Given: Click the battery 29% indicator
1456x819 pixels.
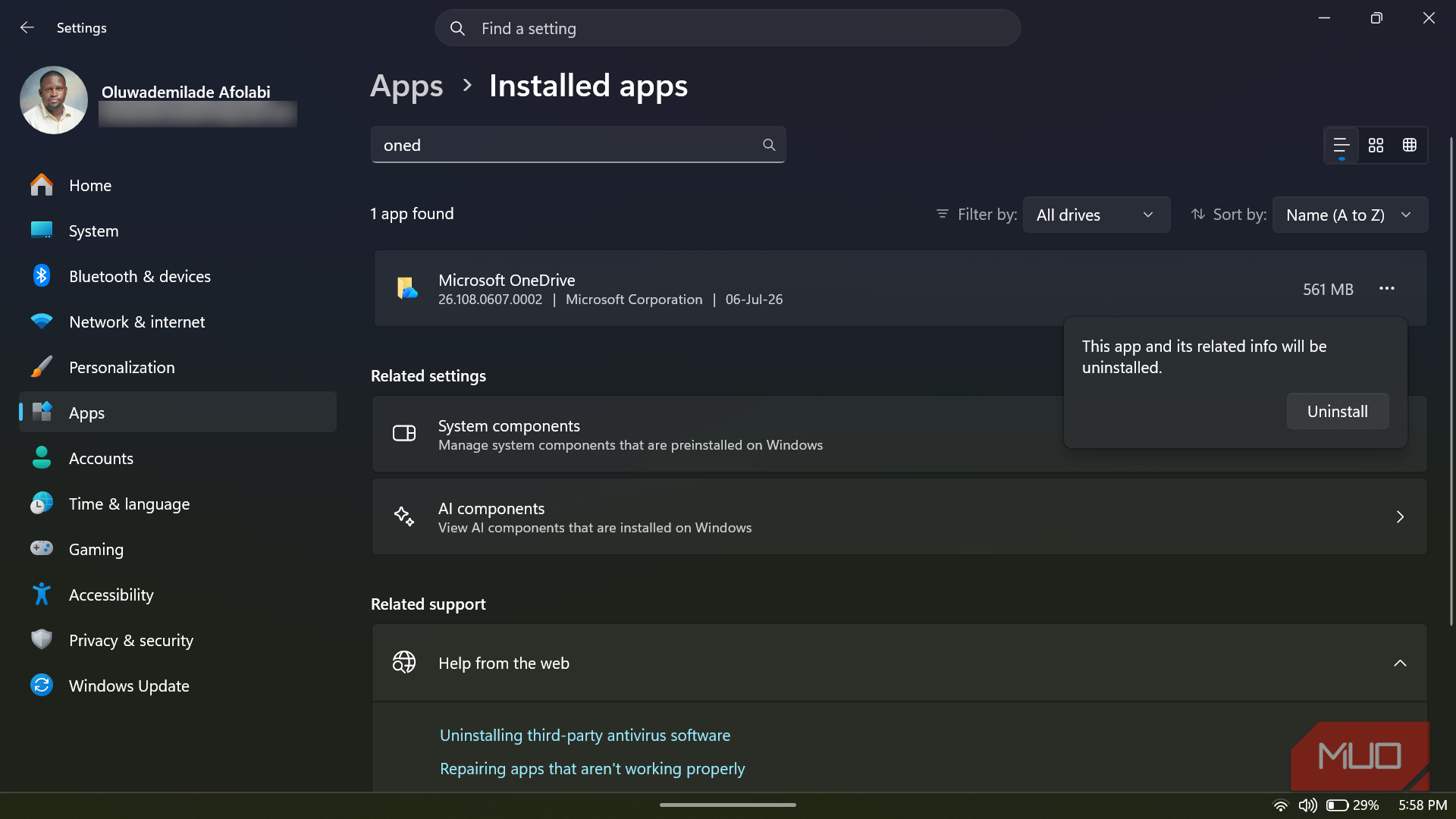Looking at the screenshot, I should [x=1353, y=805].
